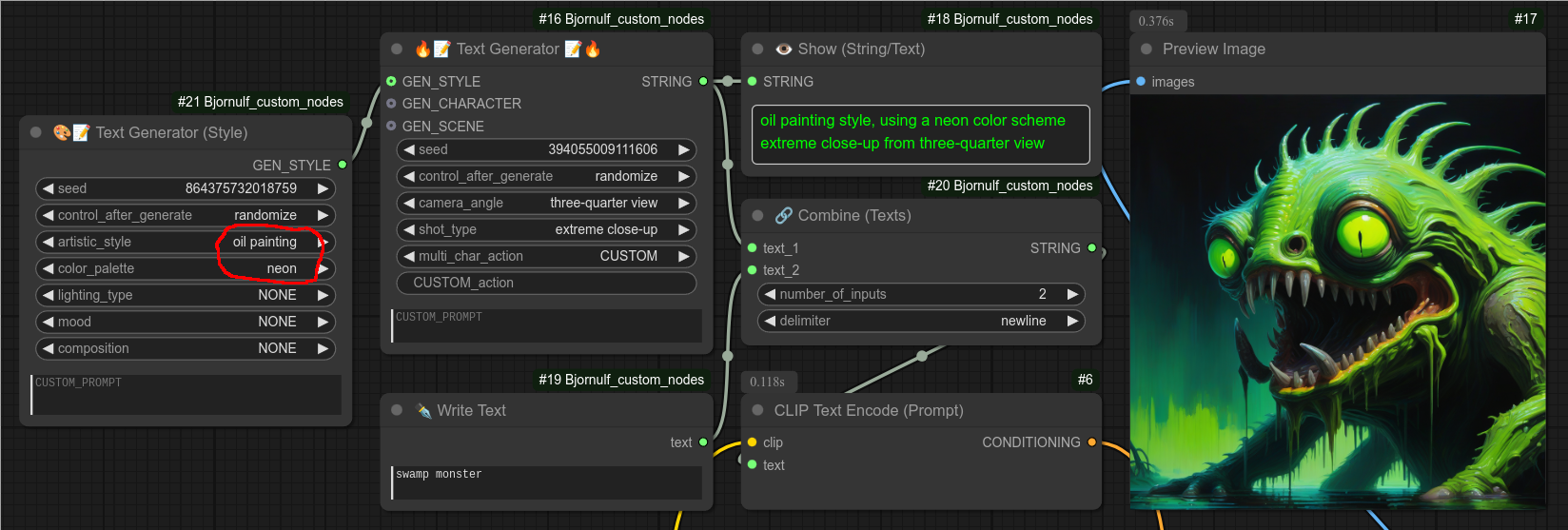Click the link icon on Combine (Texts) node
1568x530 pixels.
coord(784,216)
